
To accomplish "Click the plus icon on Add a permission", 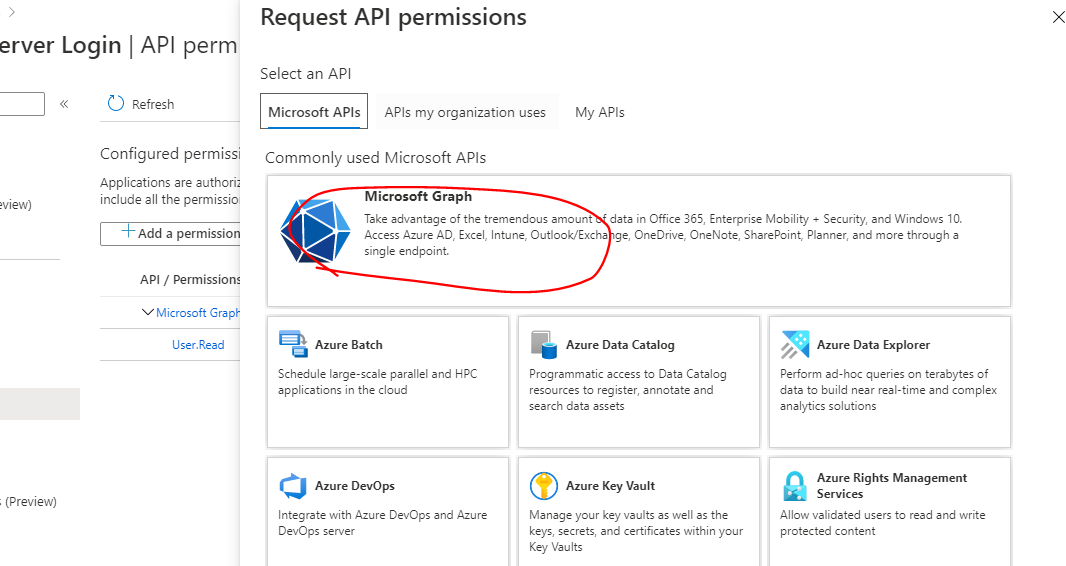I will (128, 232).
